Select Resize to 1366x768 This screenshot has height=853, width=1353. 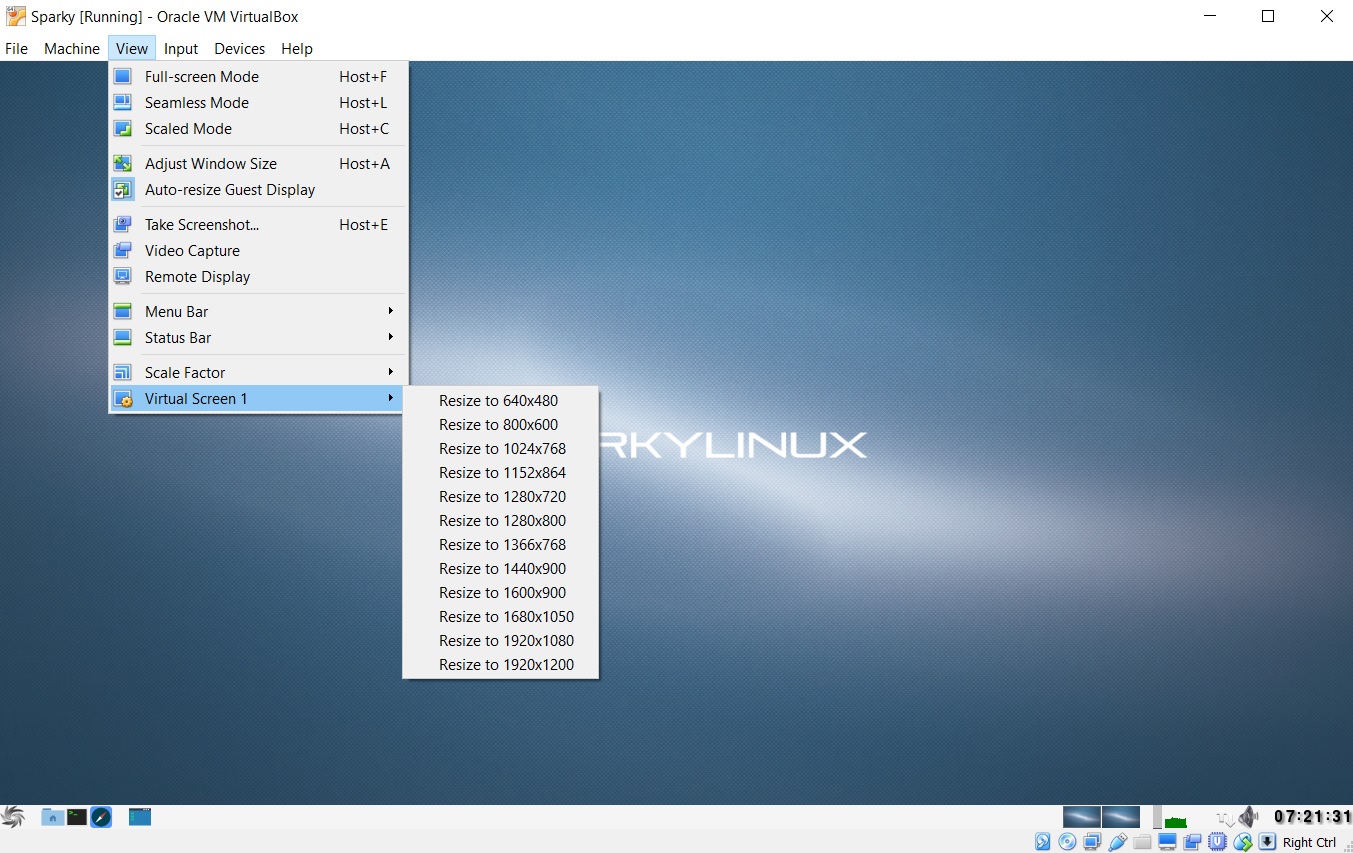coord(500,545)
